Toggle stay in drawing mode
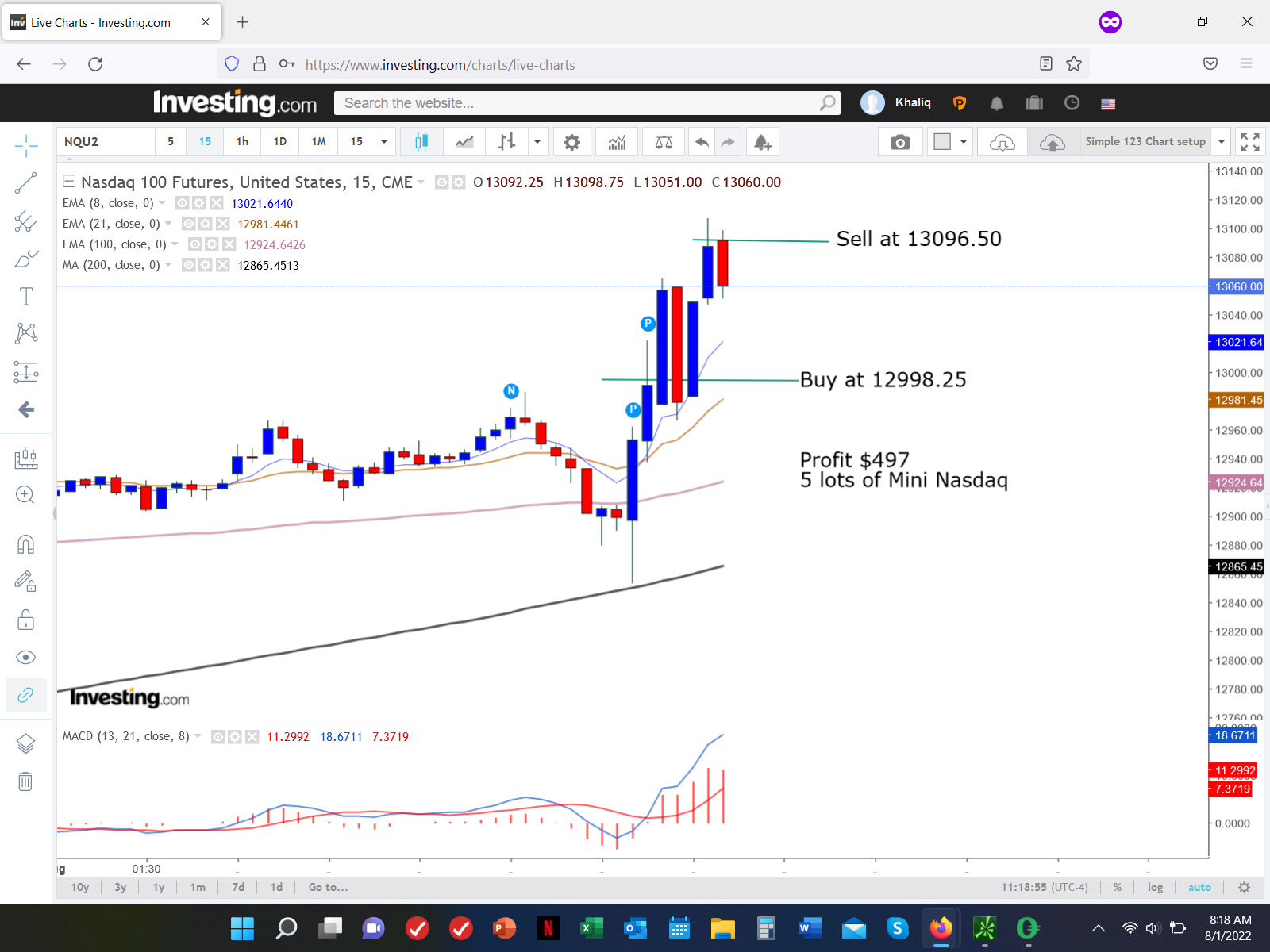 25,582
